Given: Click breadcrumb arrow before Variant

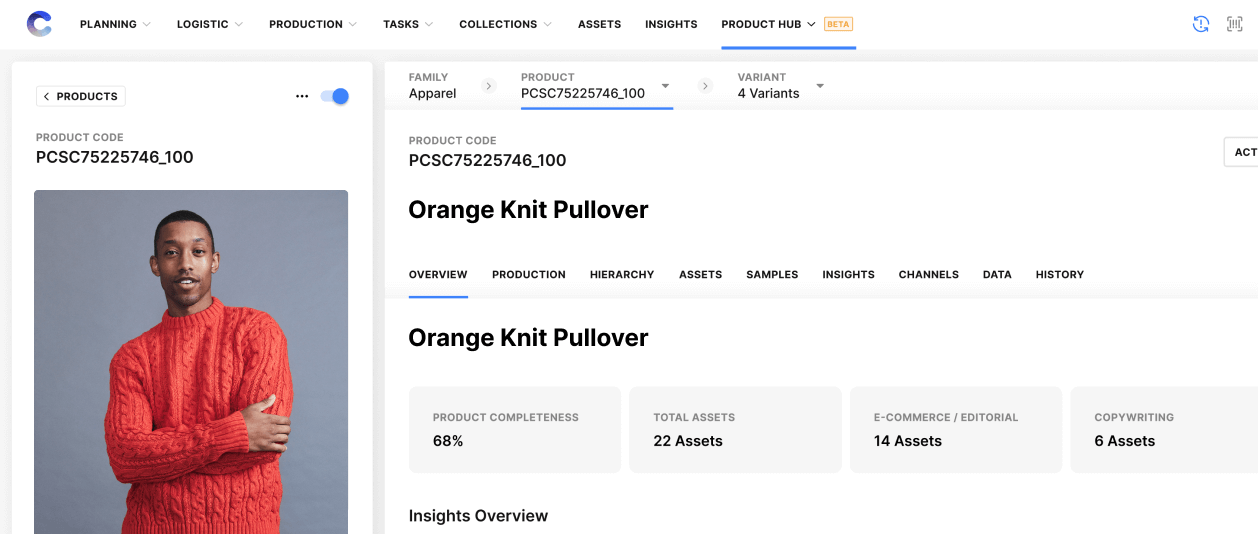Looking at the screenshot, I should (x=705, y=86).
